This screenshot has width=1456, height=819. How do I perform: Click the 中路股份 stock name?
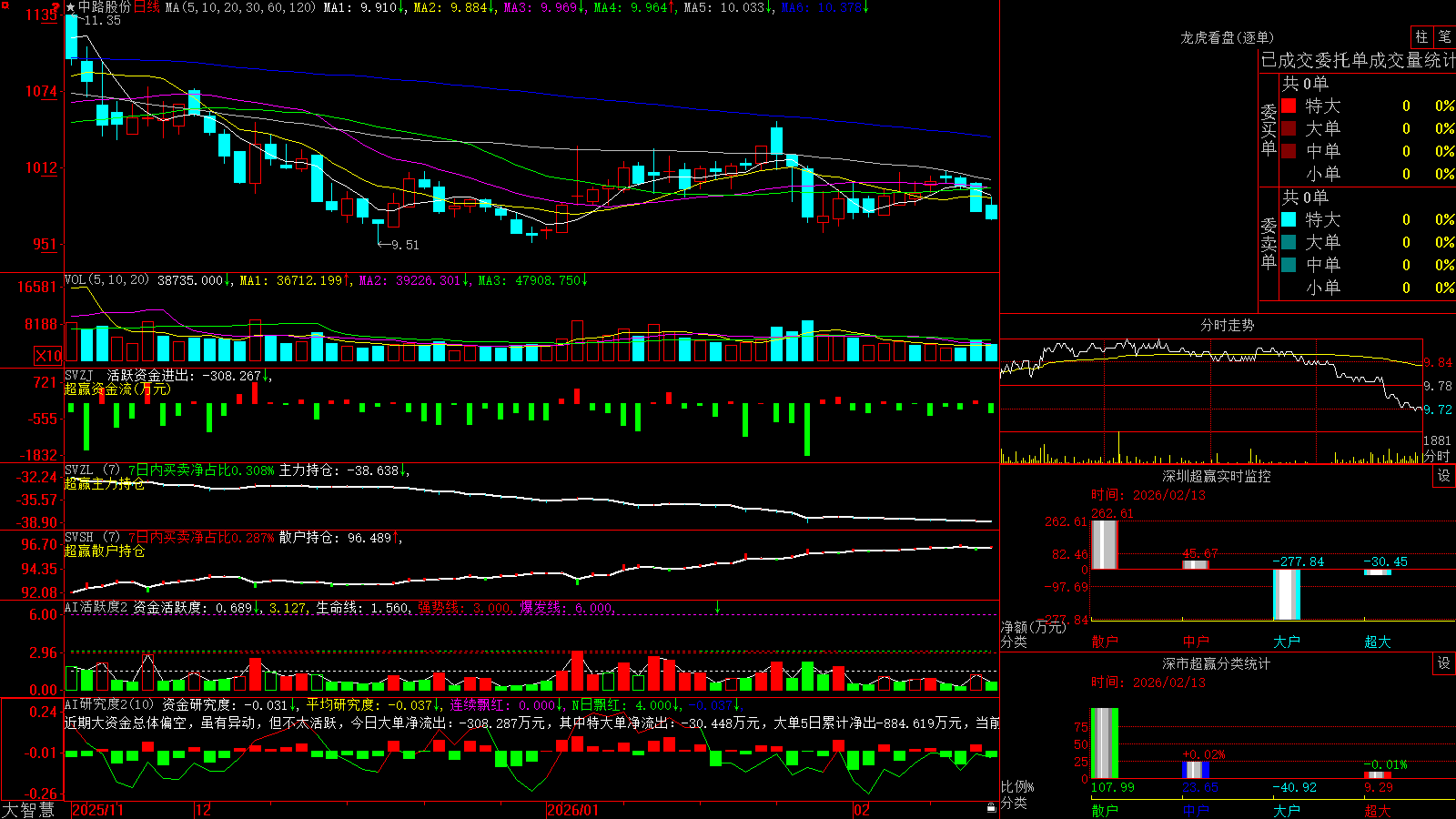[x=105, y=7]
